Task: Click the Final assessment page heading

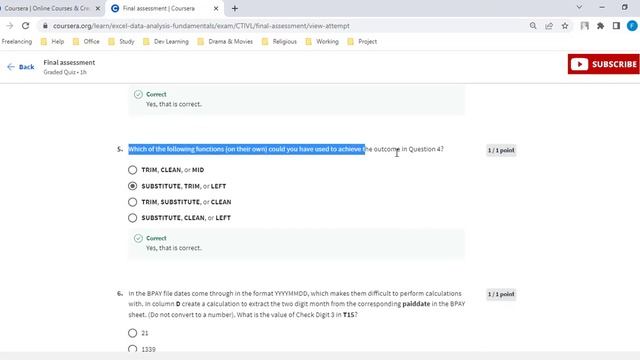Action: point(69,62)
